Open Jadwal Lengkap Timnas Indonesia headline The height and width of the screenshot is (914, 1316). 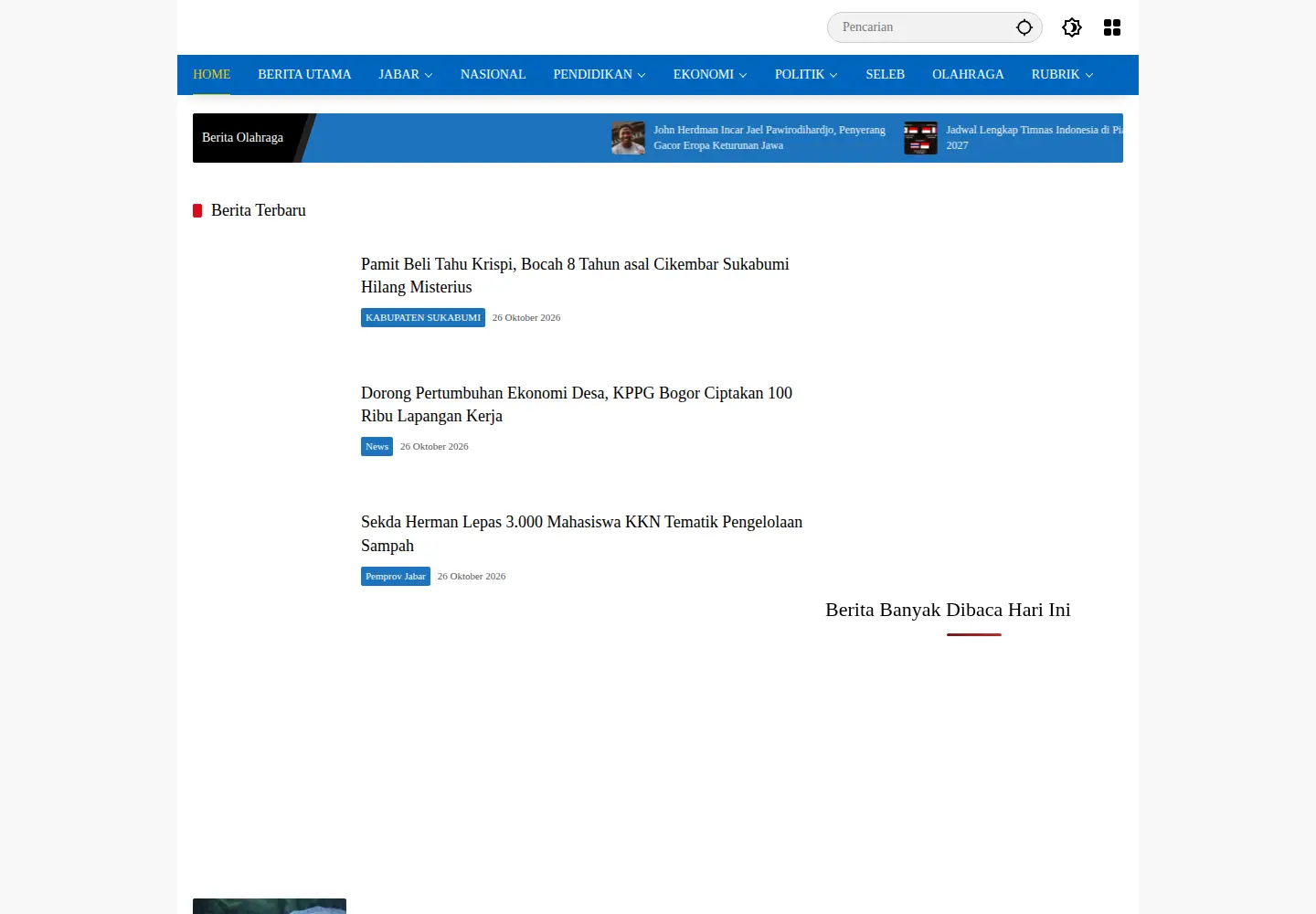[1035, 138]
